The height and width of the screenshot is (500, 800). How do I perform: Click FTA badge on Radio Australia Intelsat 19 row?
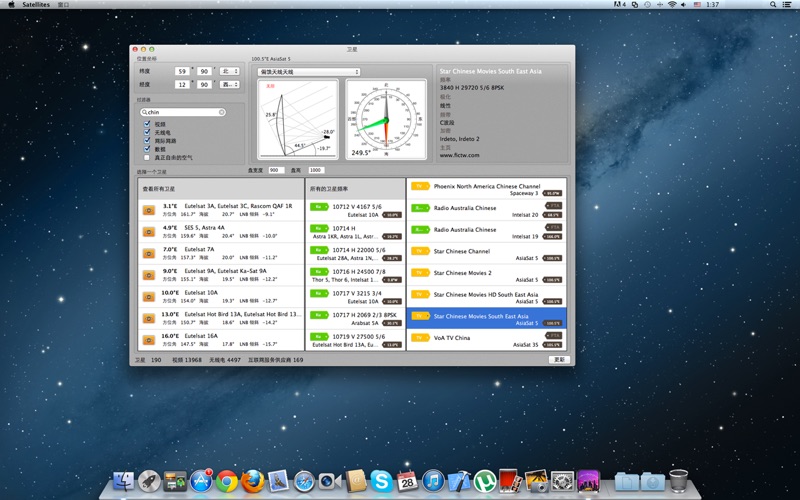[x=554, y=227]
